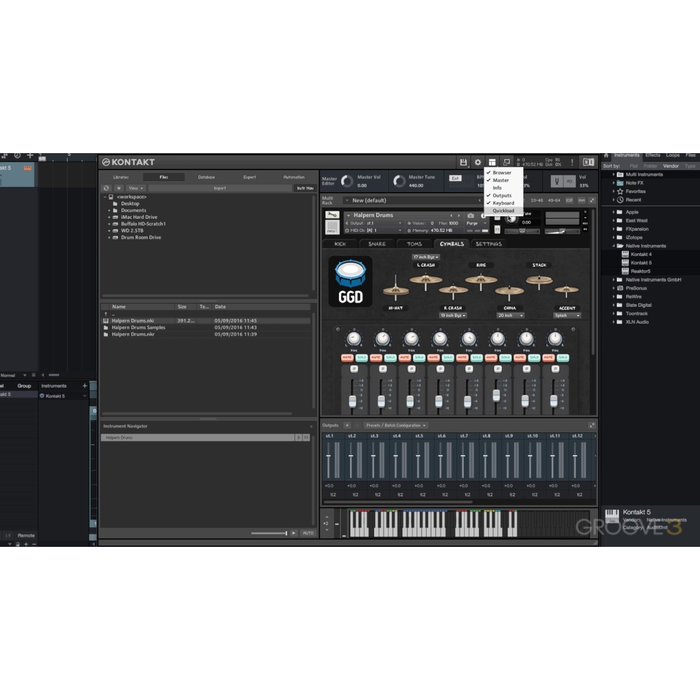Click the Import button in file browser

pyautogui.click(x=219, y=188)
